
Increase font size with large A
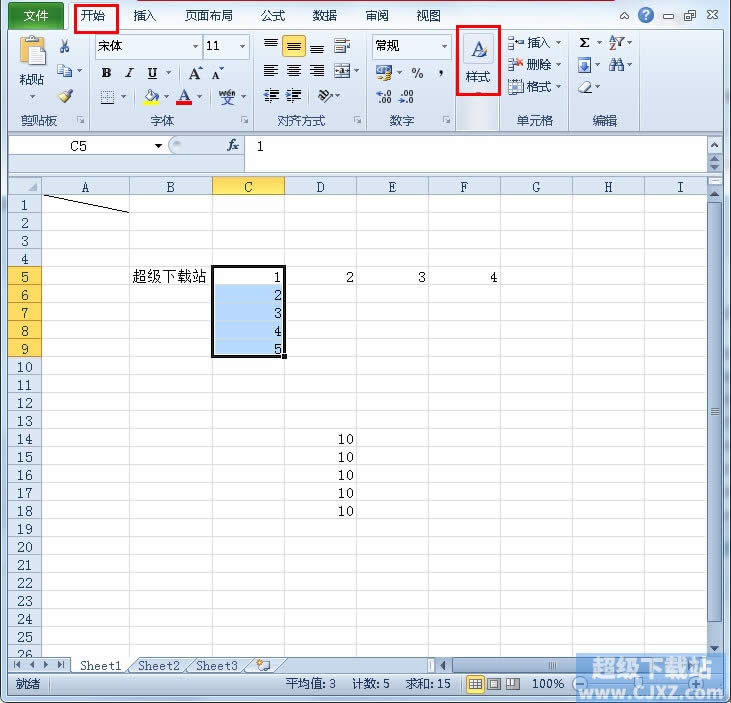click(x=195, y=73)
